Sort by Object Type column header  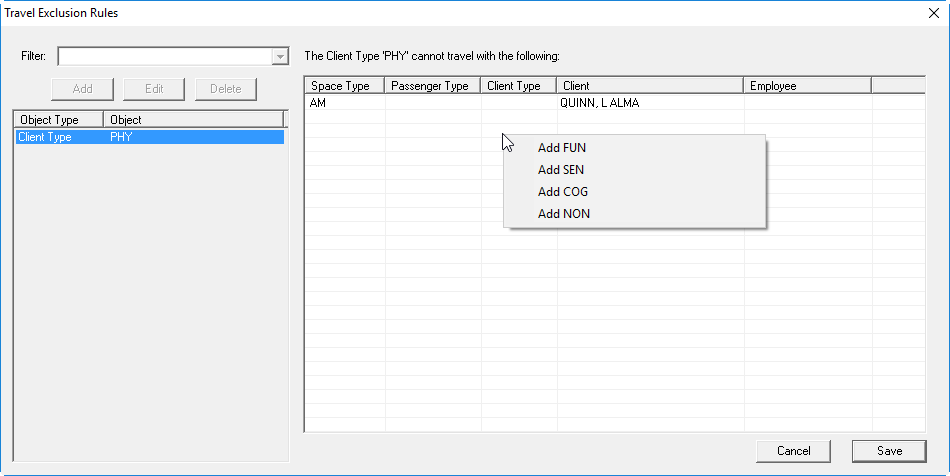[x=59, y=120]
